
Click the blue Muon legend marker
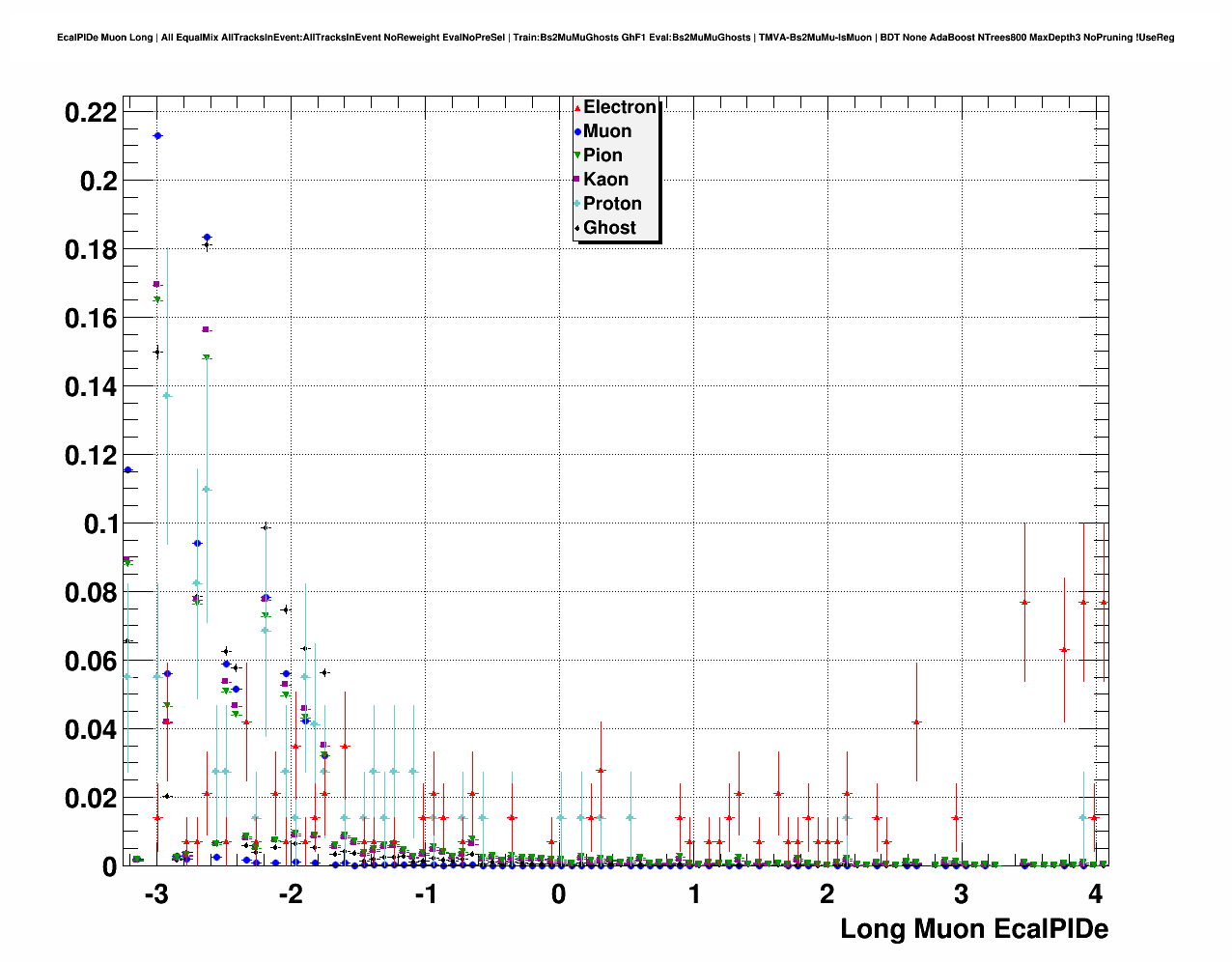coord(577,131)
